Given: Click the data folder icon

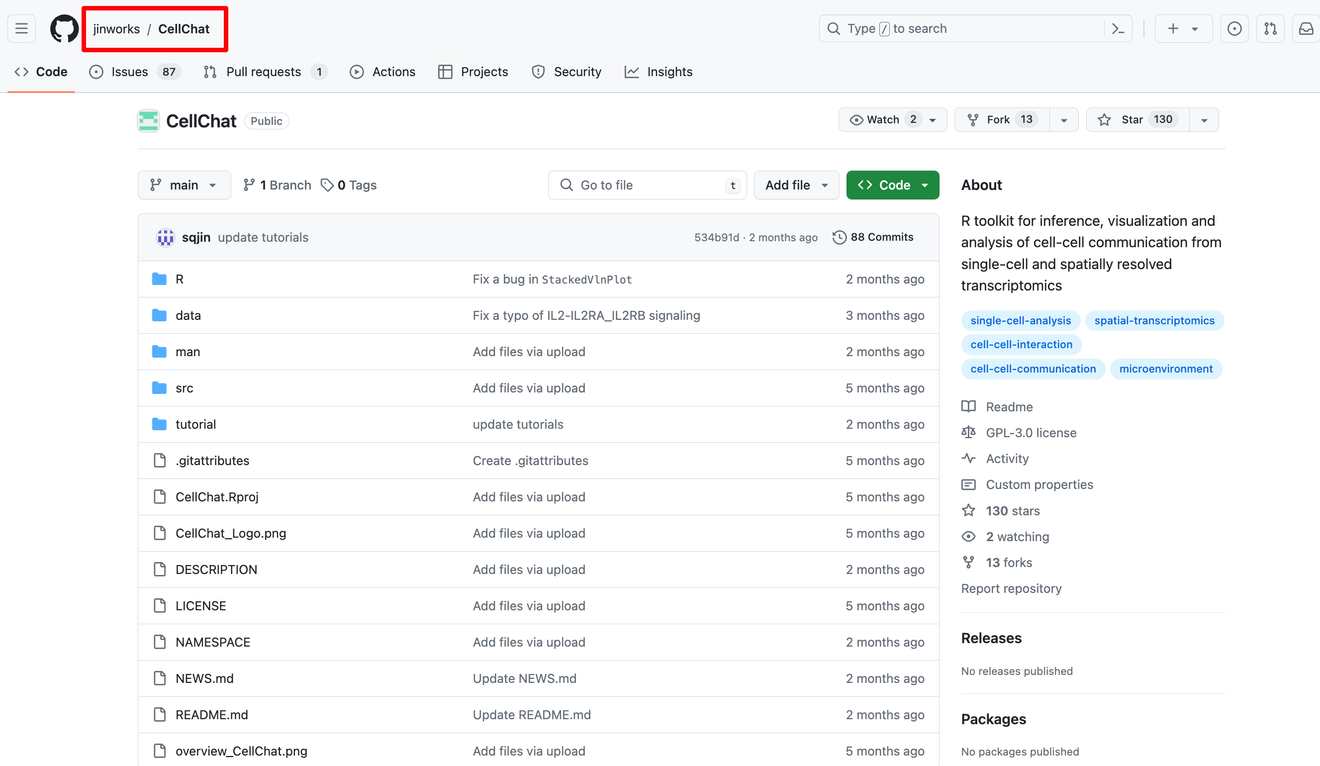Looking at the screenshot, I should coord(159,315).
